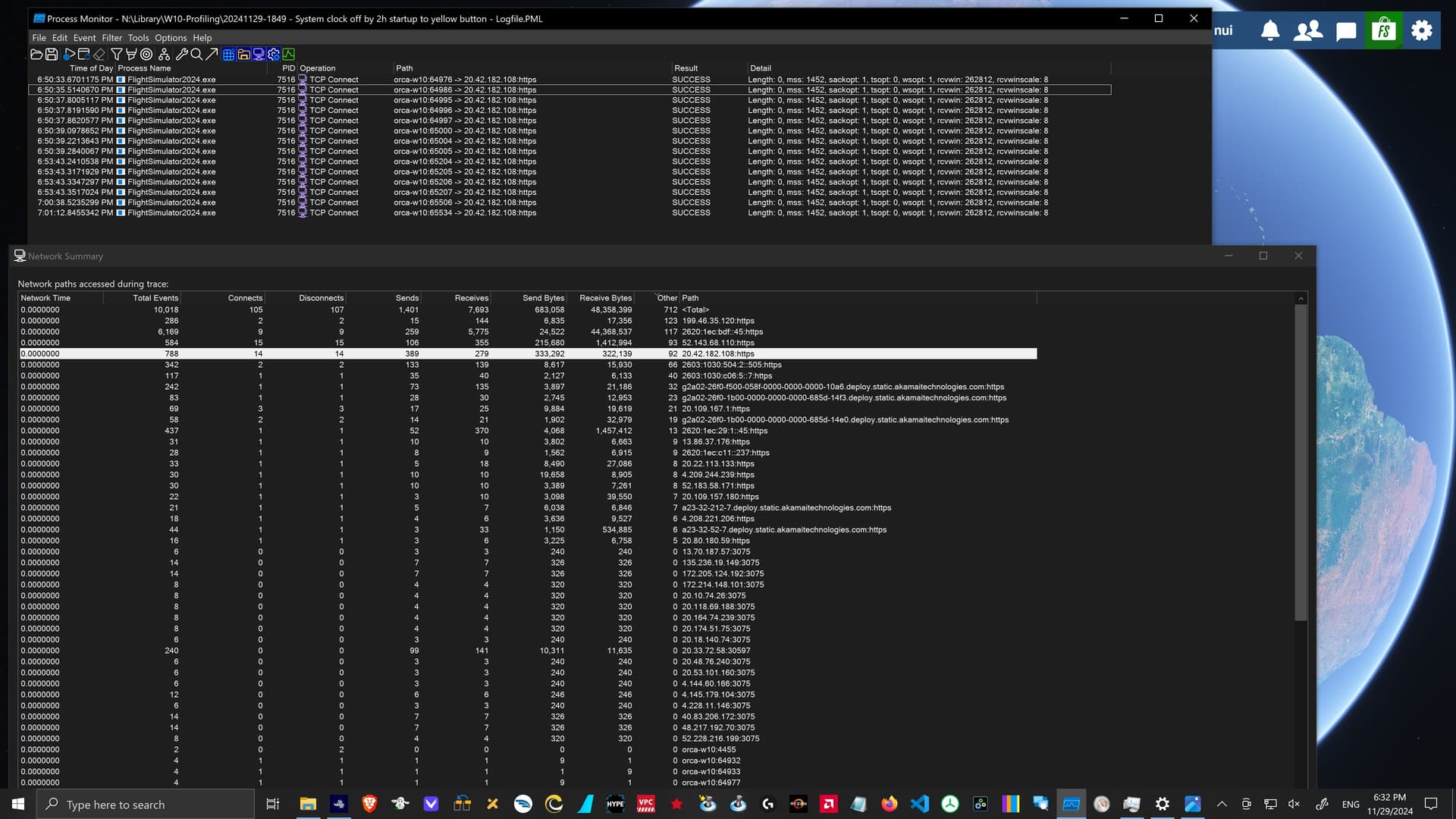Viewport: 1456px width, 819px height.
Task: Select the 52.143.68.110:https path row
Action: (528, 343)
